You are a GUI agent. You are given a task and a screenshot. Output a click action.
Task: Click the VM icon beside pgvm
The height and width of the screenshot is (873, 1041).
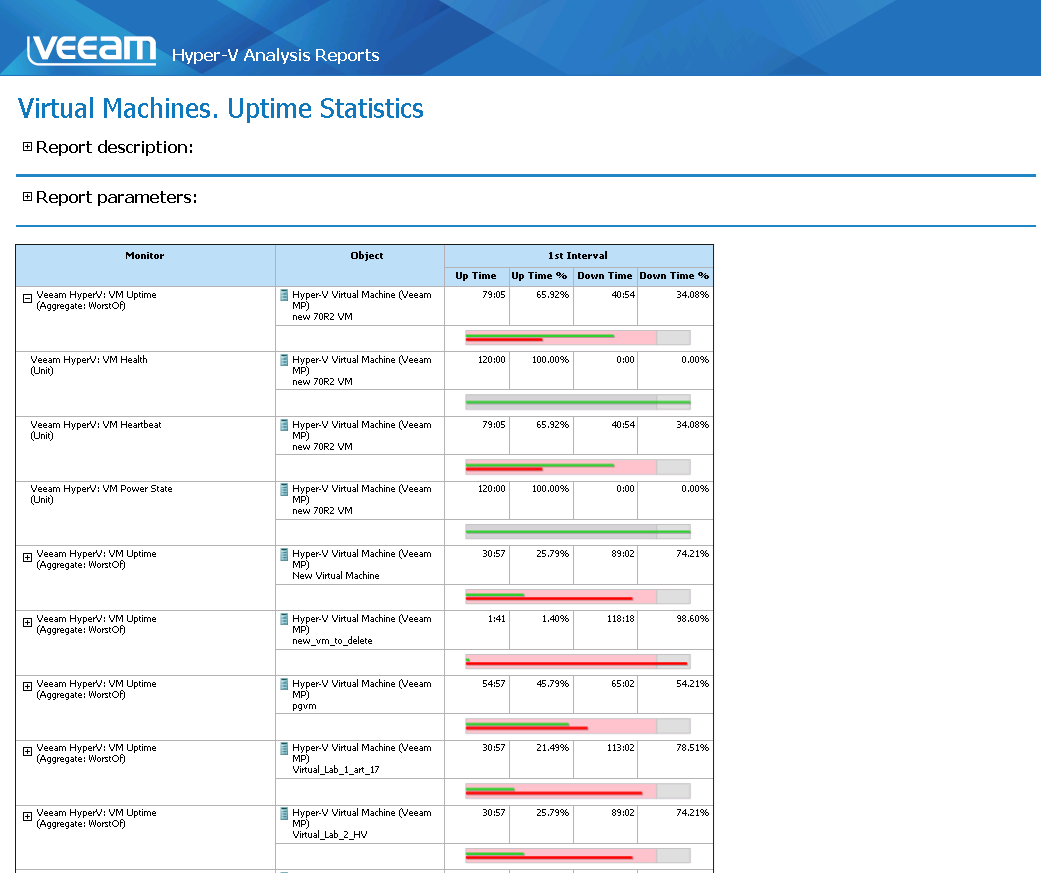pyautogui.click(x=284, y=684)
